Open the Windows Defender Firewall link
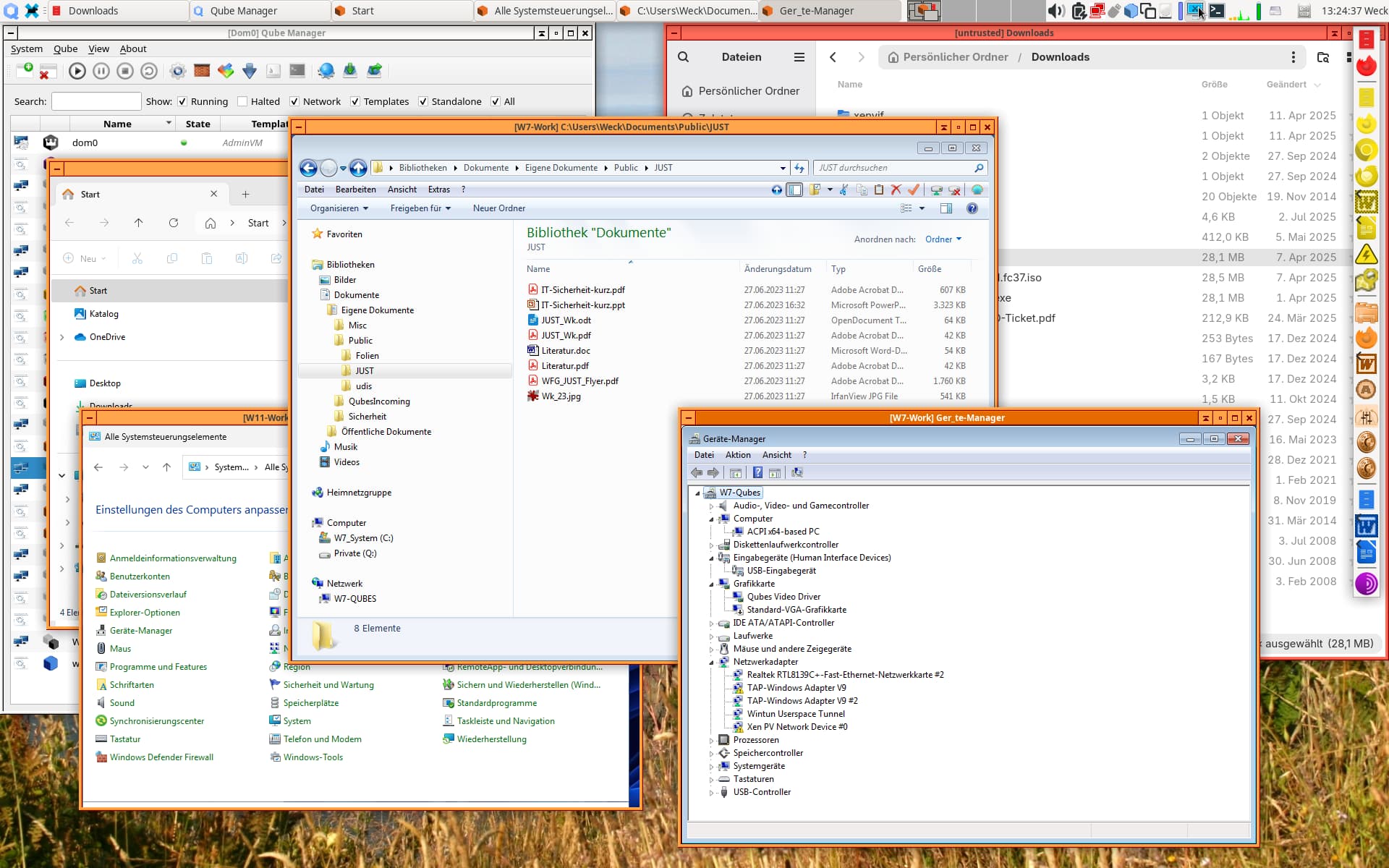 pyautogui.click(x=161, y=757)
